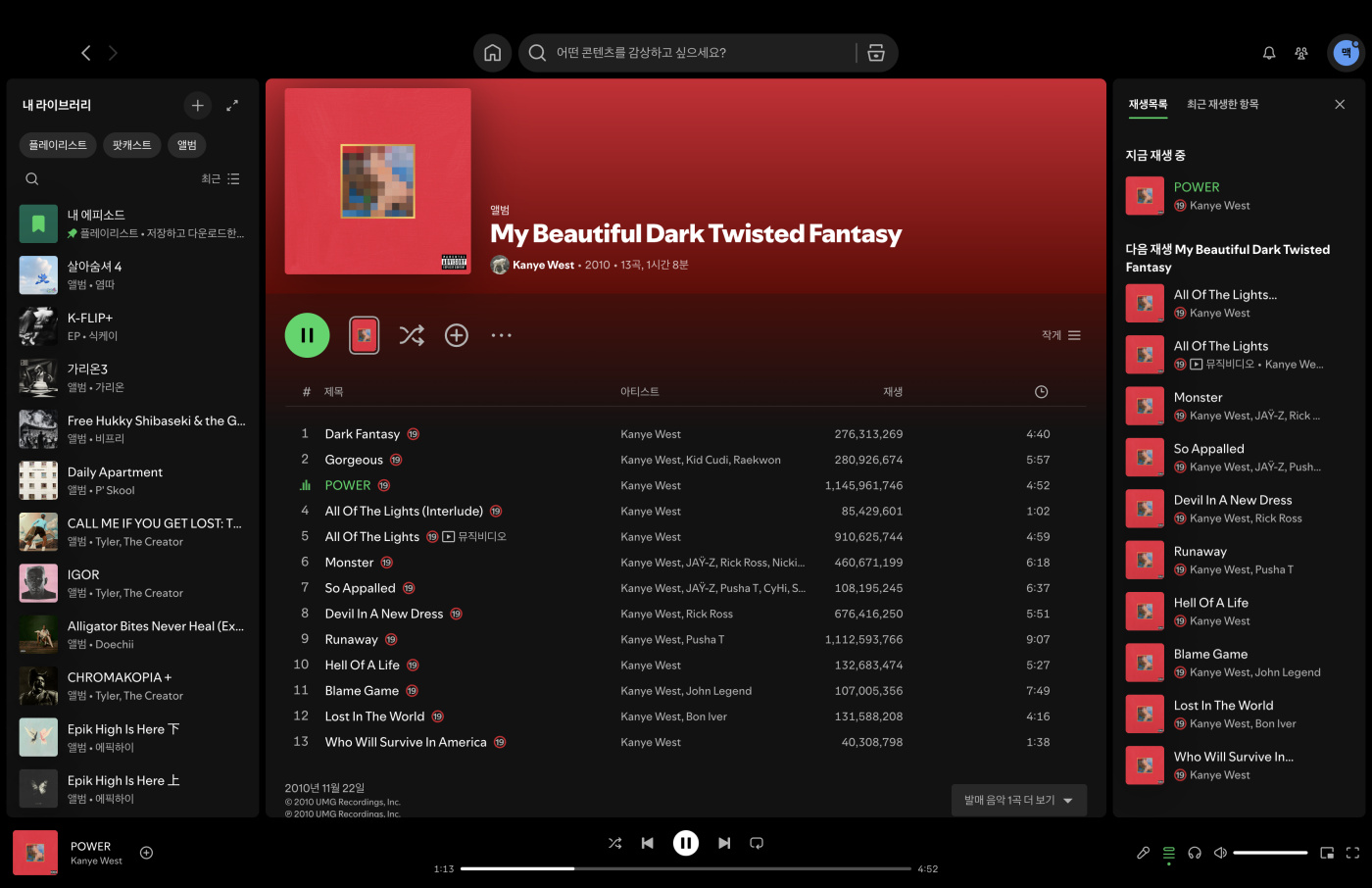The width and height of the screenshot is (1372, 888).
Task: Click the Home icon in top bar
Action: pyautogui.click(x=492, y=53)
